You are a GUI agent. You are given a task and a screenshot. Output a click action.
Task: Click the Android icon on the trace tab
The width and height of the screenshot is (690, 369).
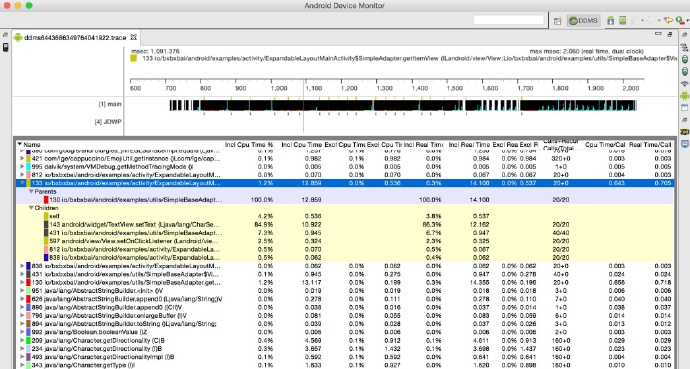coord(18,37)
